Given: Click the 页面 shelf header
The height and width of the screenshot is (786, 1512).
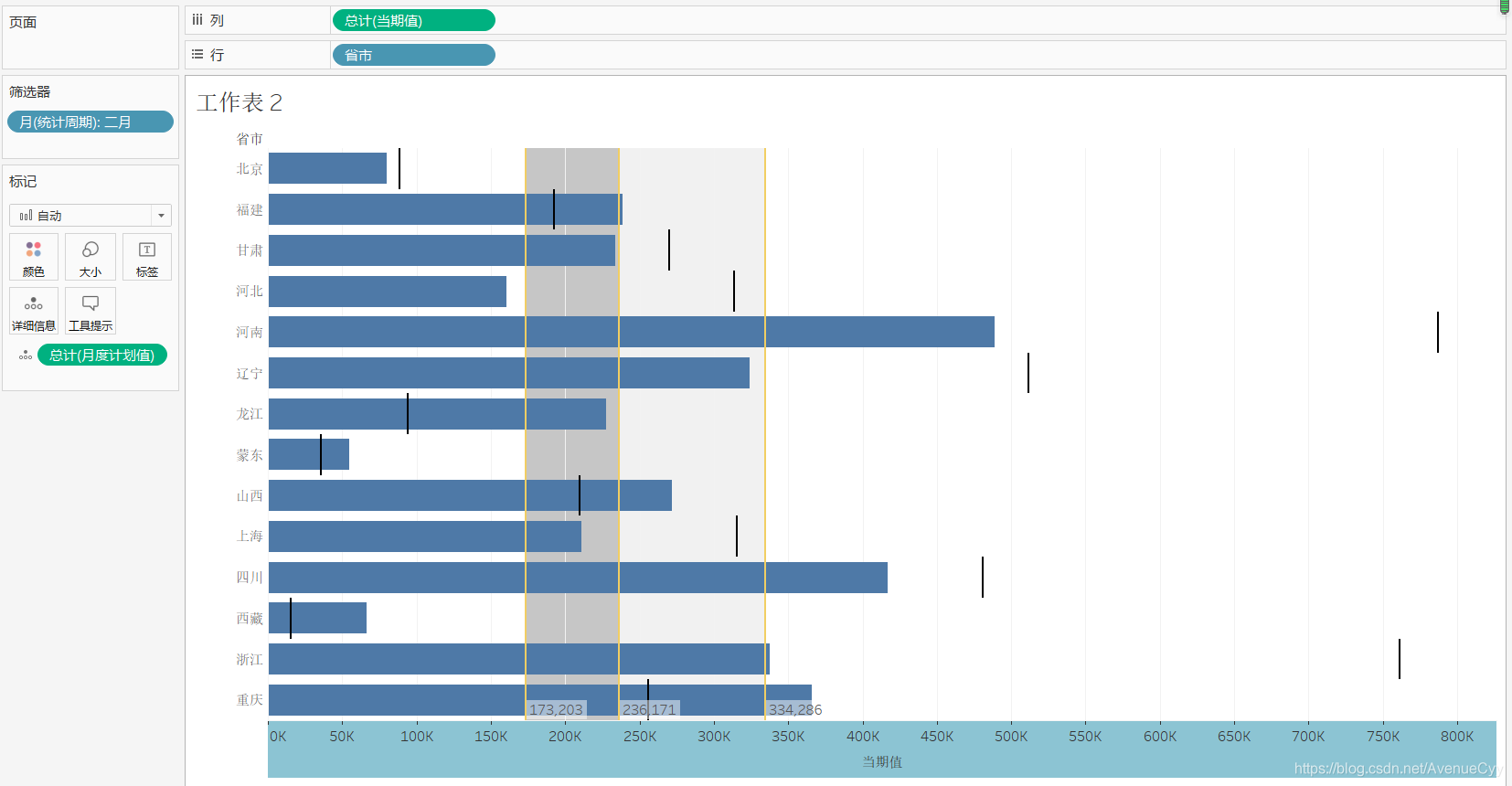Looking at the screenshot, I should tap(23, 22).
